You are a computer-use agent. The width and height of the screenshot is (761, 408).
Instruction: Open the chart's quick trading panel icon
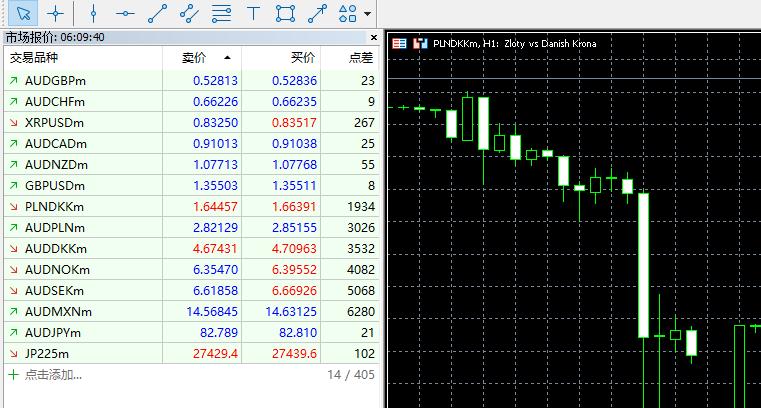point(399,44)
